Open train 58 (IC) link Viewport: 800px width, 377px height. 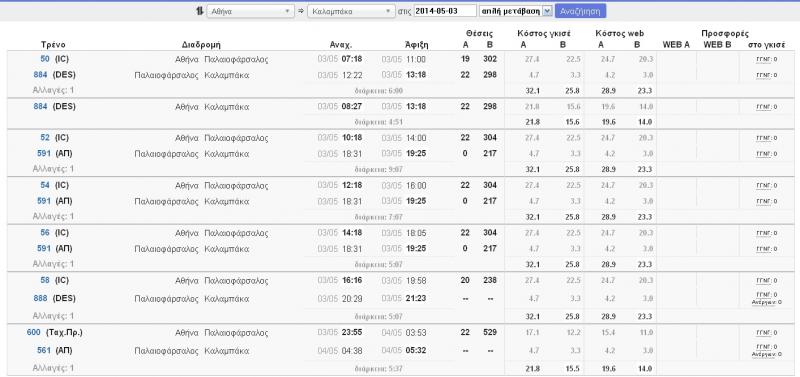pyautogui.click(x=45, y=280)
